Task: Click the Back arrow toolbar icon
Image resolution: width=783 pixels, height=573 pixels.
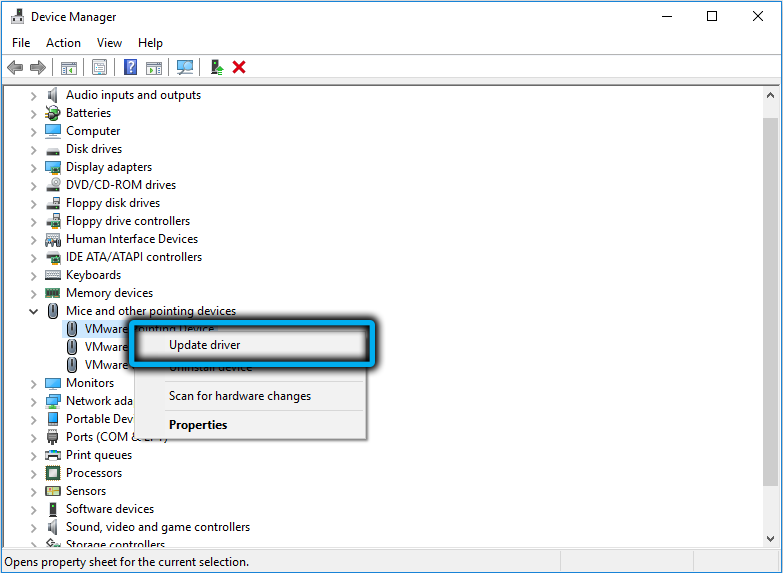Action: (x=15, y=67)
